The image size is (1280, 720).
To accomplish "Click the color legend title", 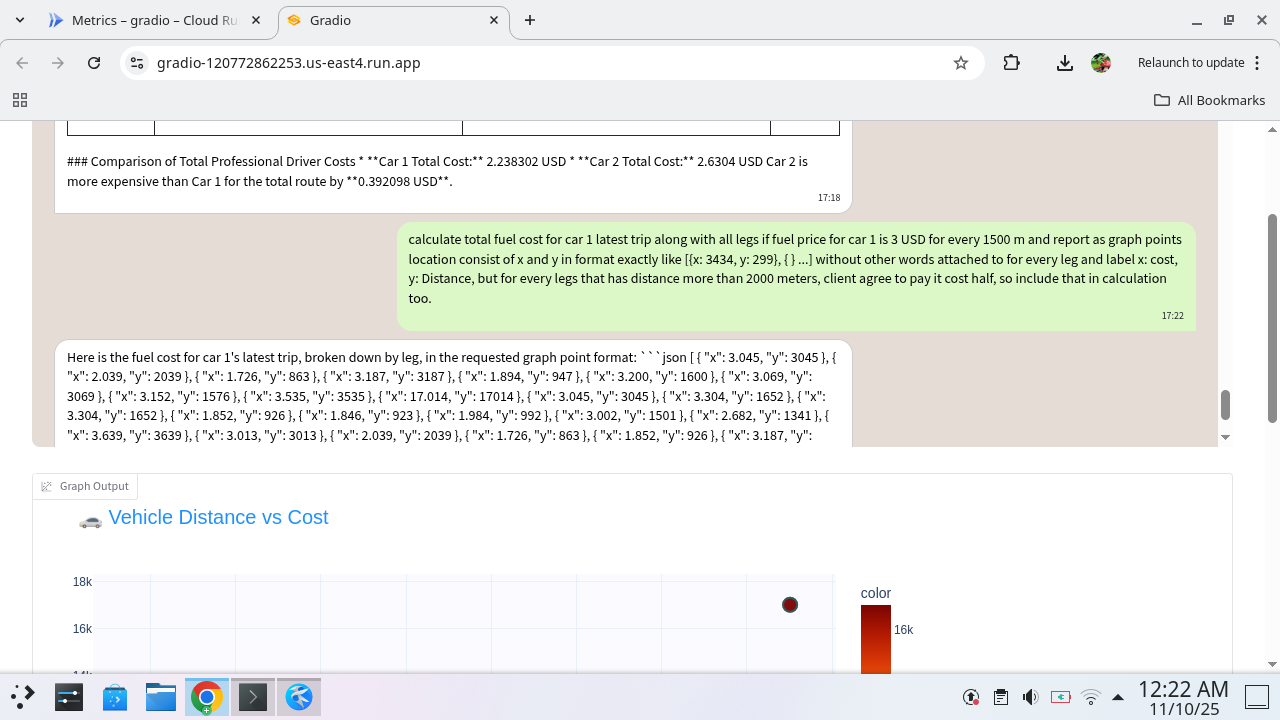I will (x=876, y=593).
